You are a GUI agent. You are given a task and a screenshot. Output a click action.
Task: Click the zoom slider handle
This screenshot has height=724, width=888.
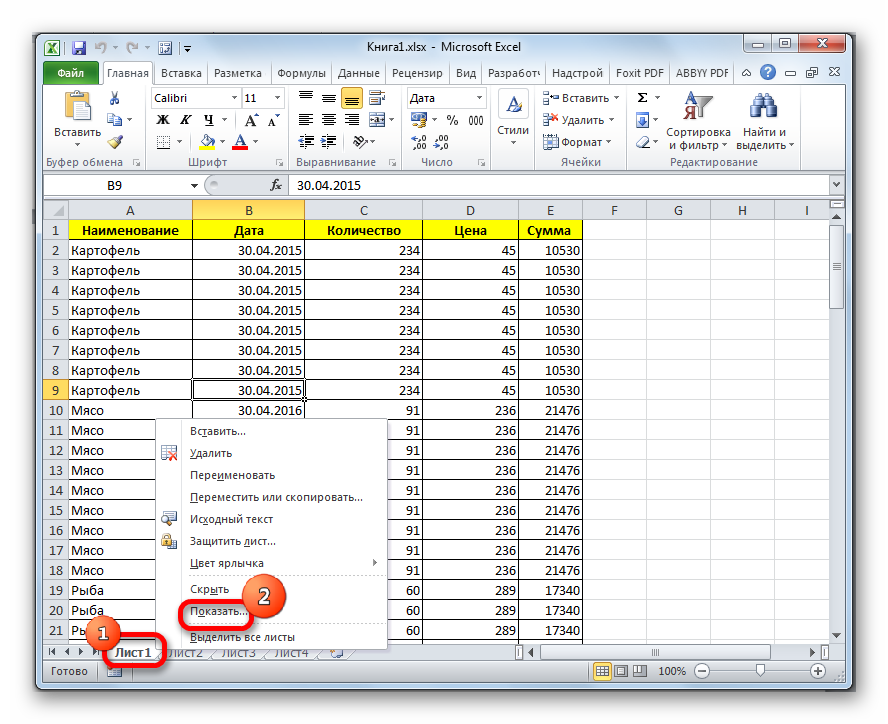coord(761,671)
